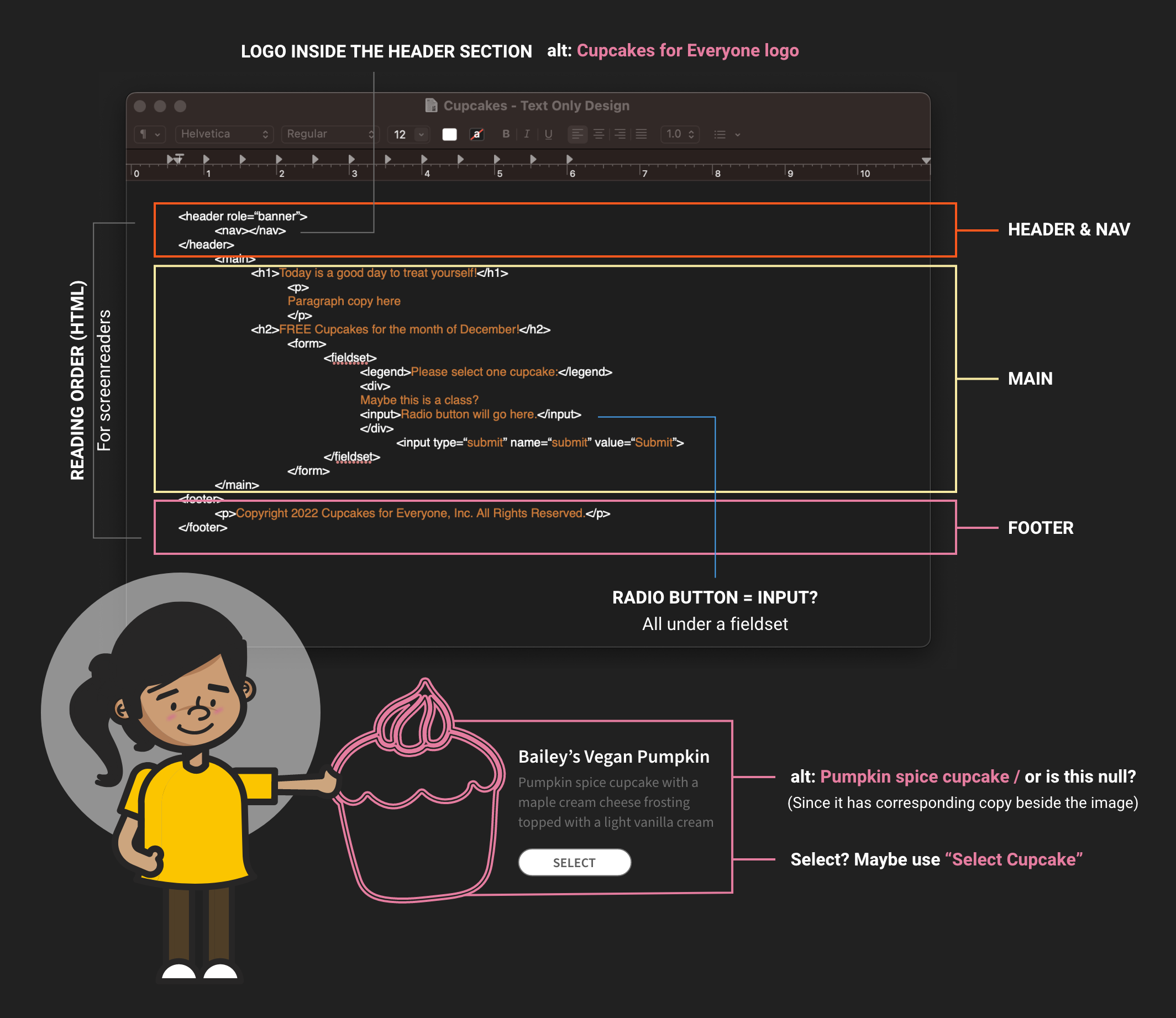Click the font size field showing 12
This screenshot has height=1018, width=1176.
click(x=401, y=134)
